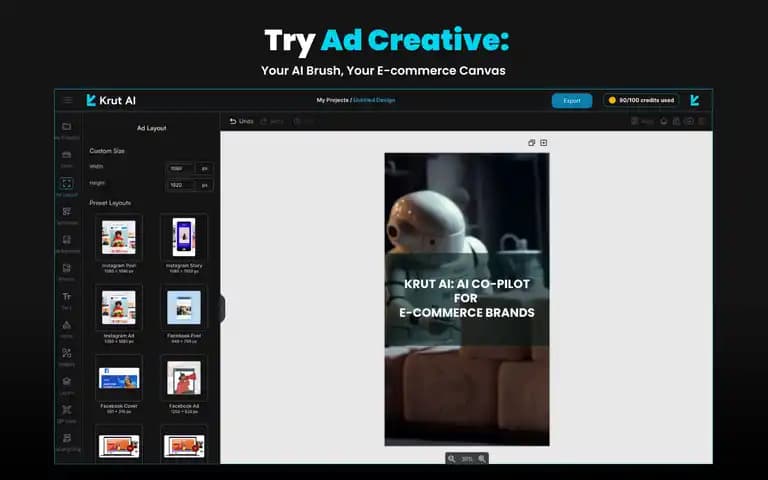Click the profile logo icon at top right
The image size is (768, 480).
pos(695,100)
